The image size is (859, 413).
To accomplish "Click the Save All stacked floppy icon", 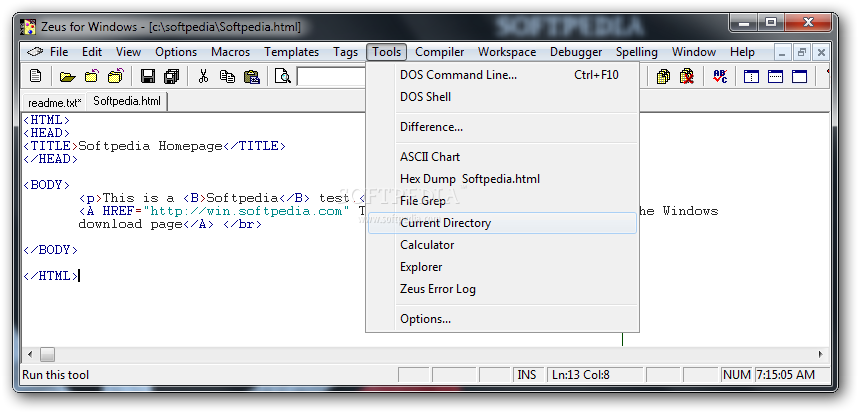I will 171,76.
